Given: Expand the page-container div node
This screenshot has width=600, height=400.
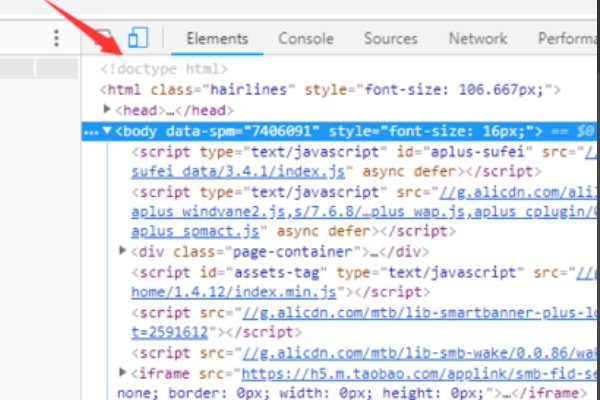Looking at the screenshot, I should (x=124, y=249).
